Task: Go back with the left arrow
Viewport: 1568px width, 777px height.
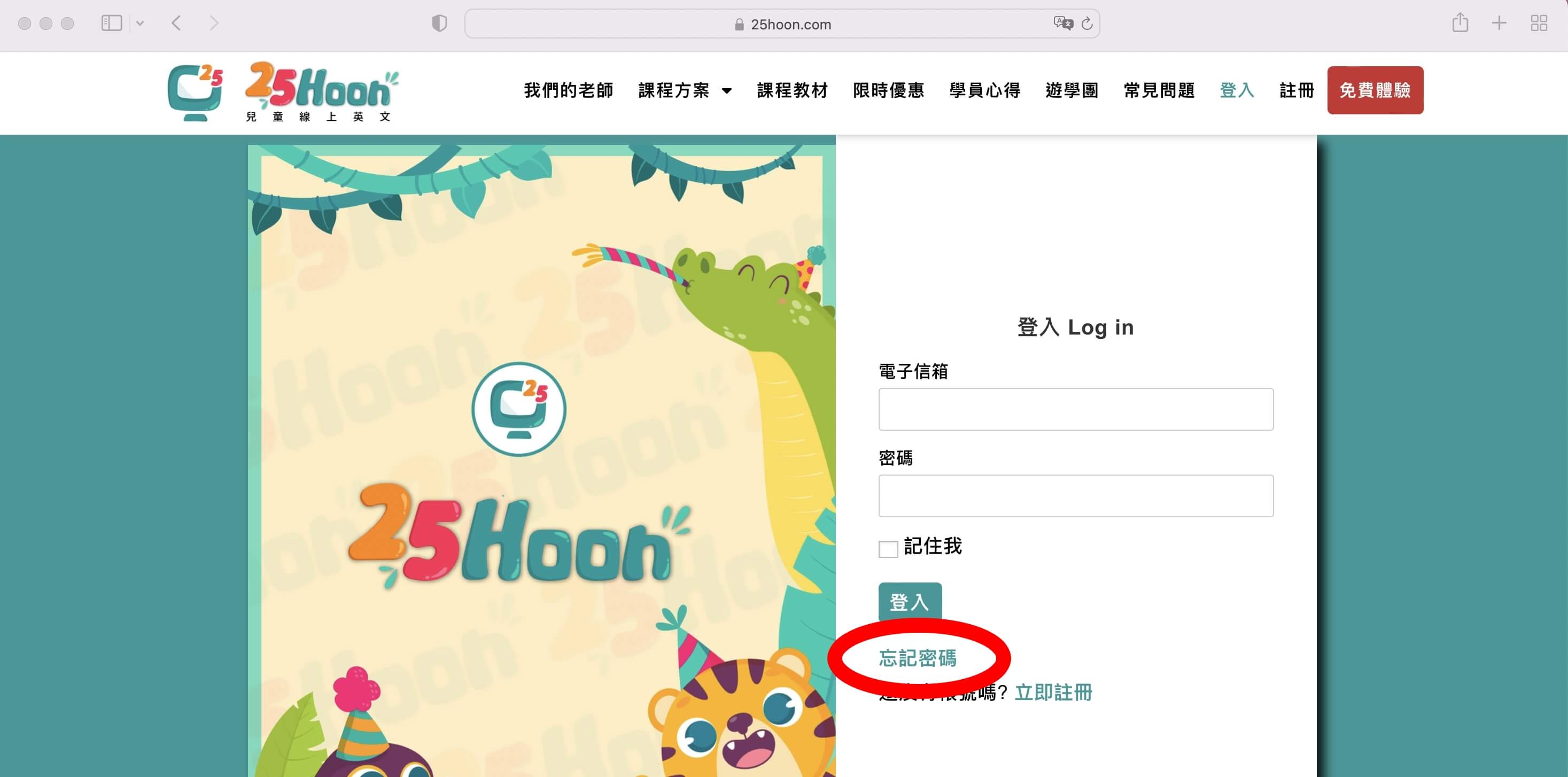Action: click(x=176, y=24)
